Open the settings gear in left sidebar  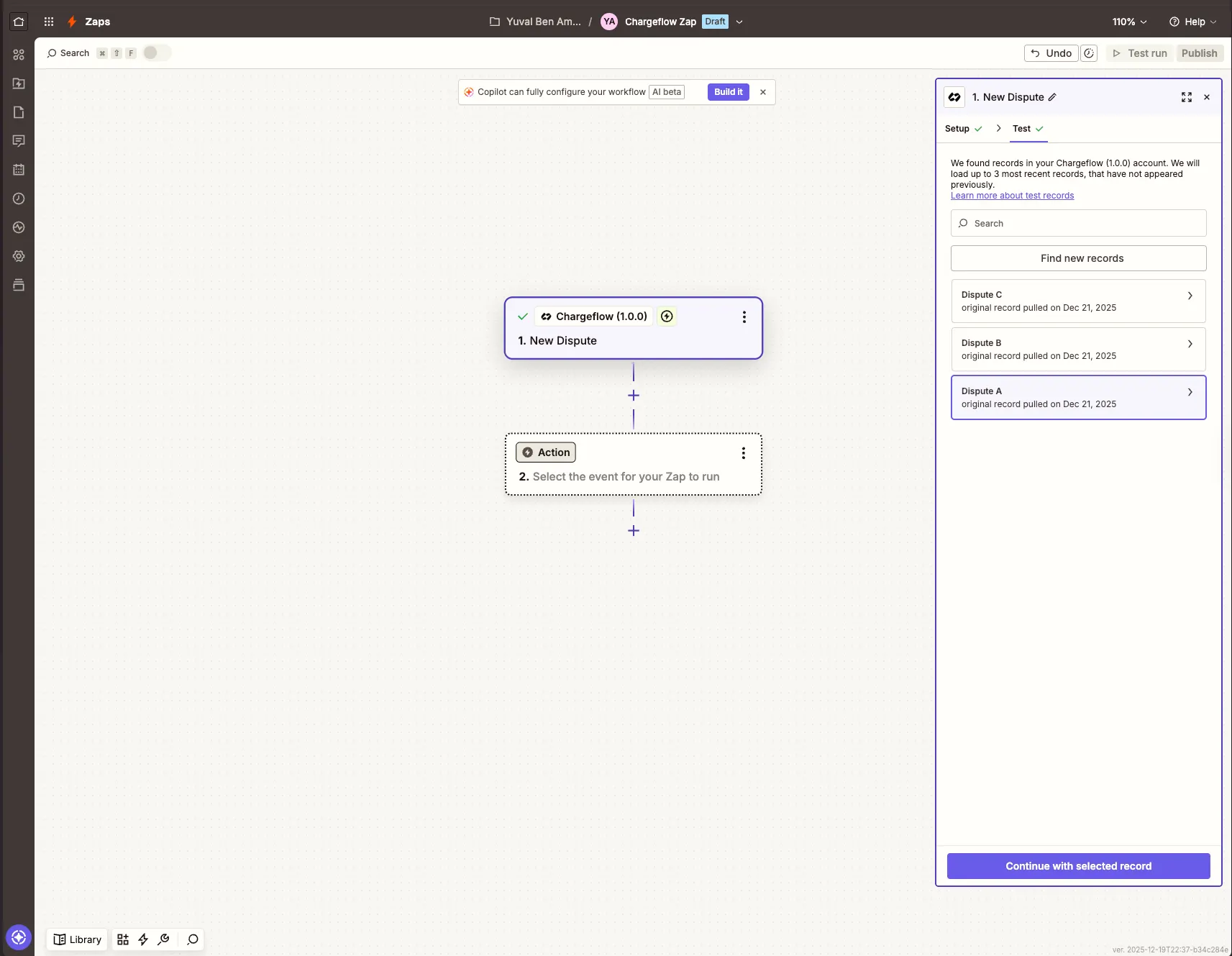click(19, 256)
